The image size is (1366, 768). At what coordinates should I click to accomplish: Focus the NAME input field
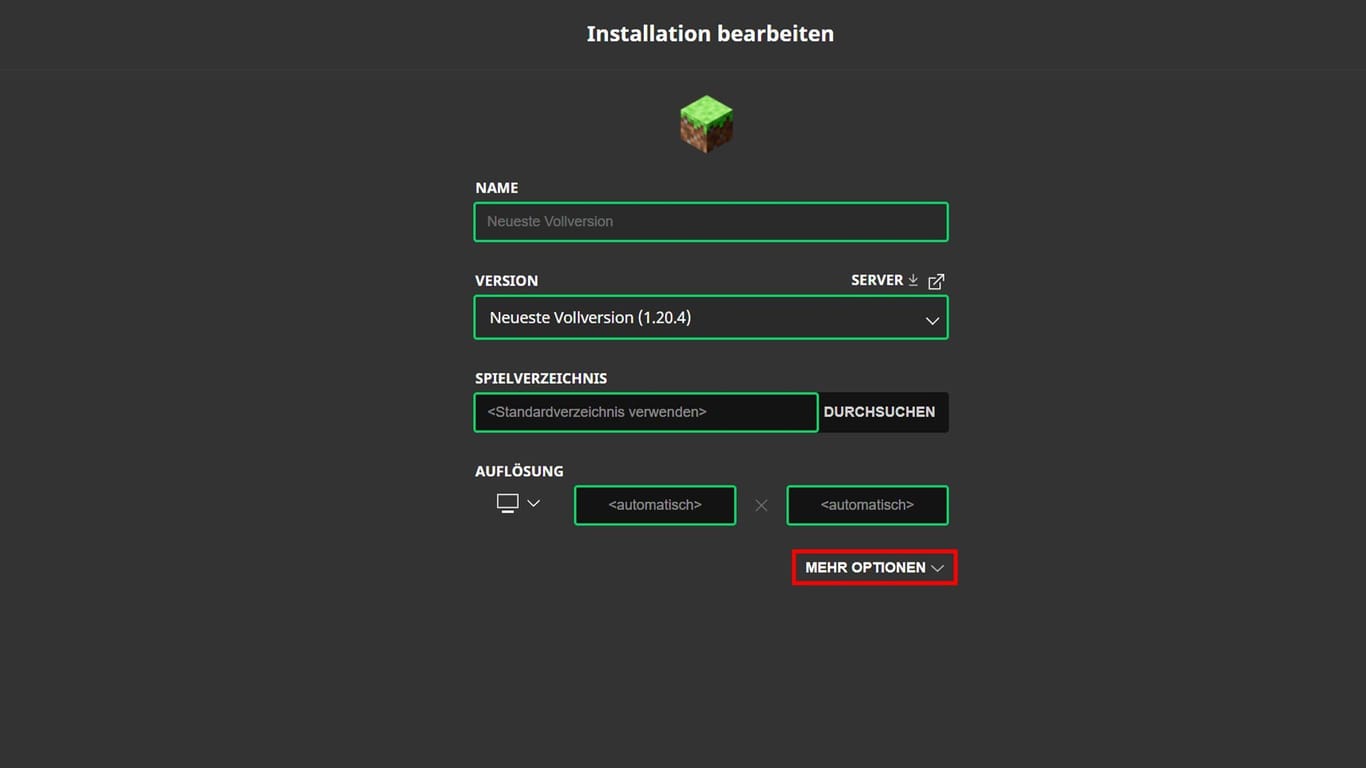(x=711, y=222)
